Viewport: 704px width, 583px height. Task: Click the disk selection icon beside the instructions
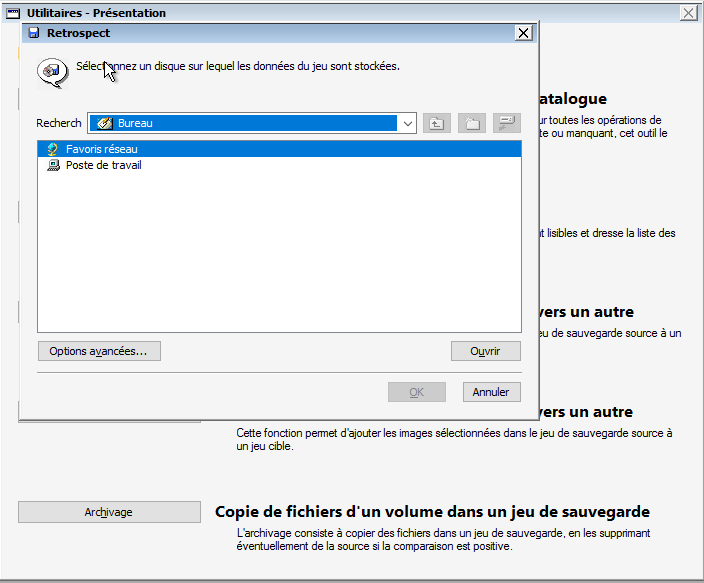coord(50,71)
